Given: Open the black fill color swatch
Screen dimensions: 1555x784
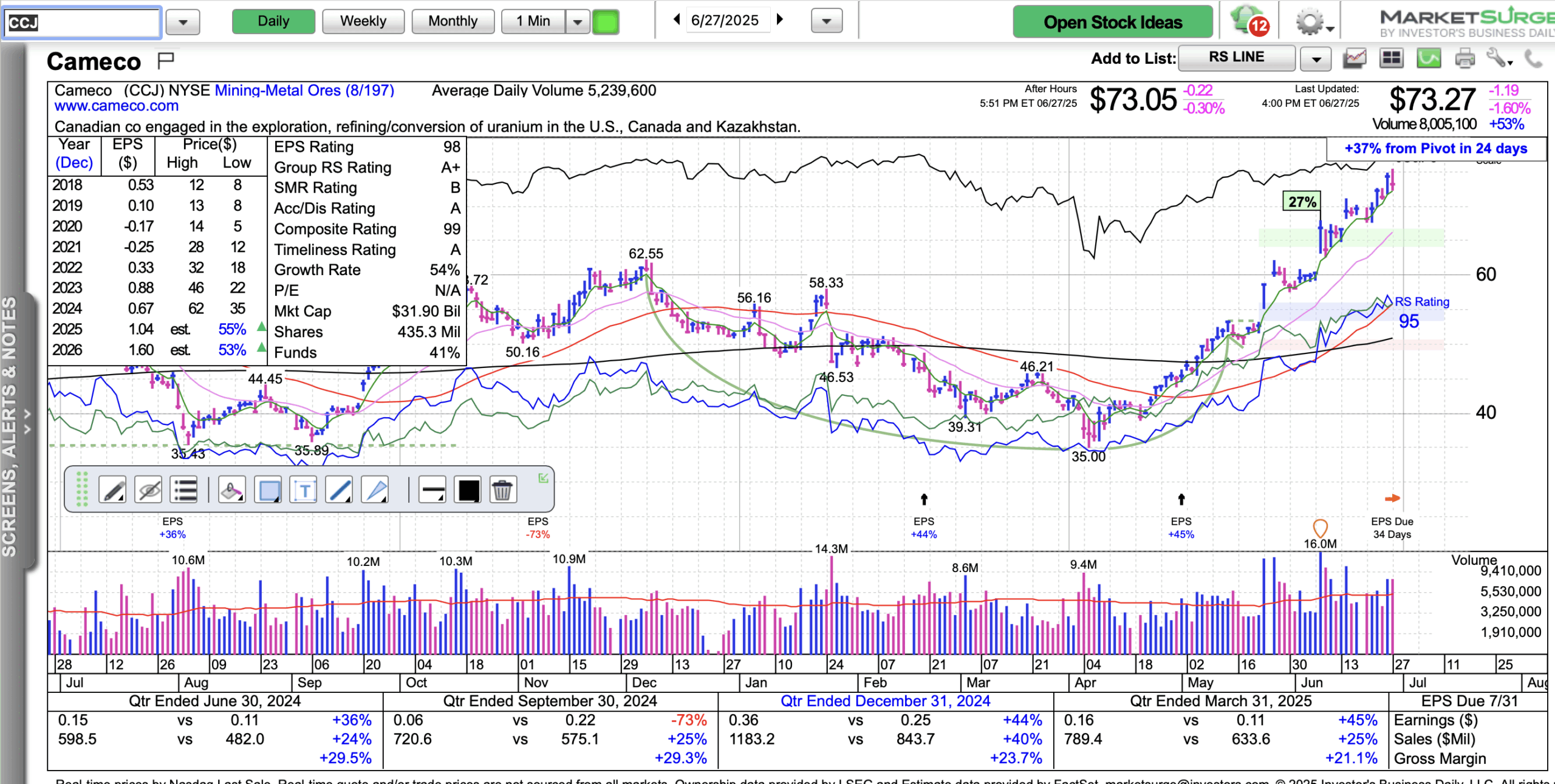Looking at the screenshot, I should 468,490.
